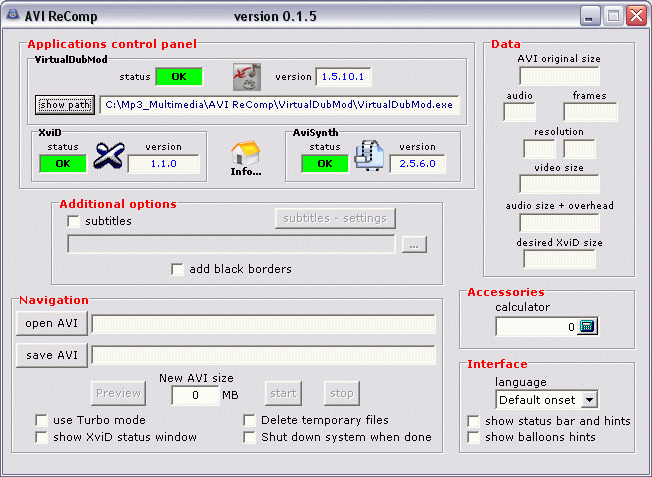This screenshot has width=652, height=477.
Task: Toggle Shut down system when done
Action: [x=249, y=437]
